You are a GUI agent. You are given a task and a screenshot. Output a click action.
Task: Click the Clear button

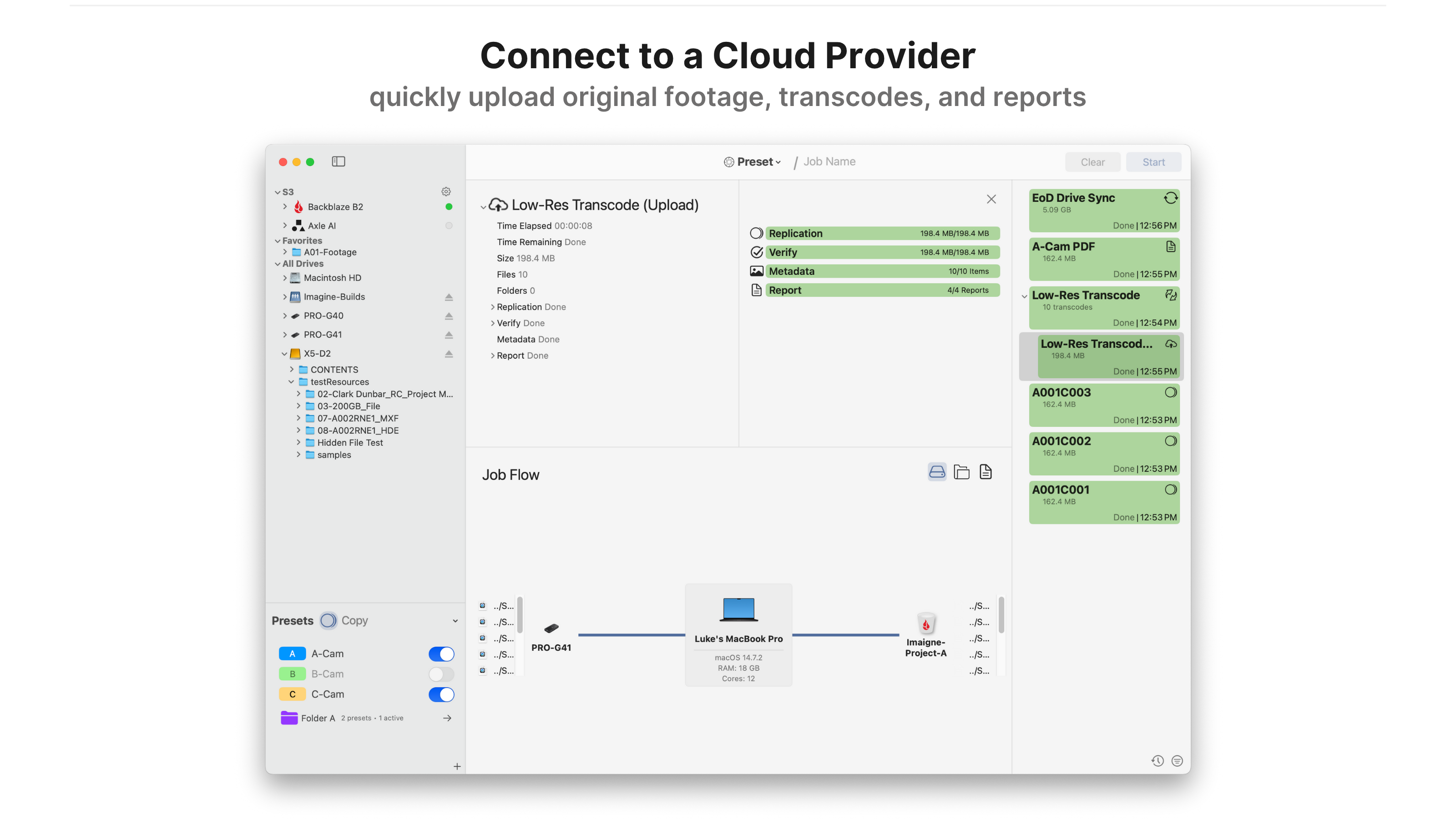click(x=1092, y=162)
